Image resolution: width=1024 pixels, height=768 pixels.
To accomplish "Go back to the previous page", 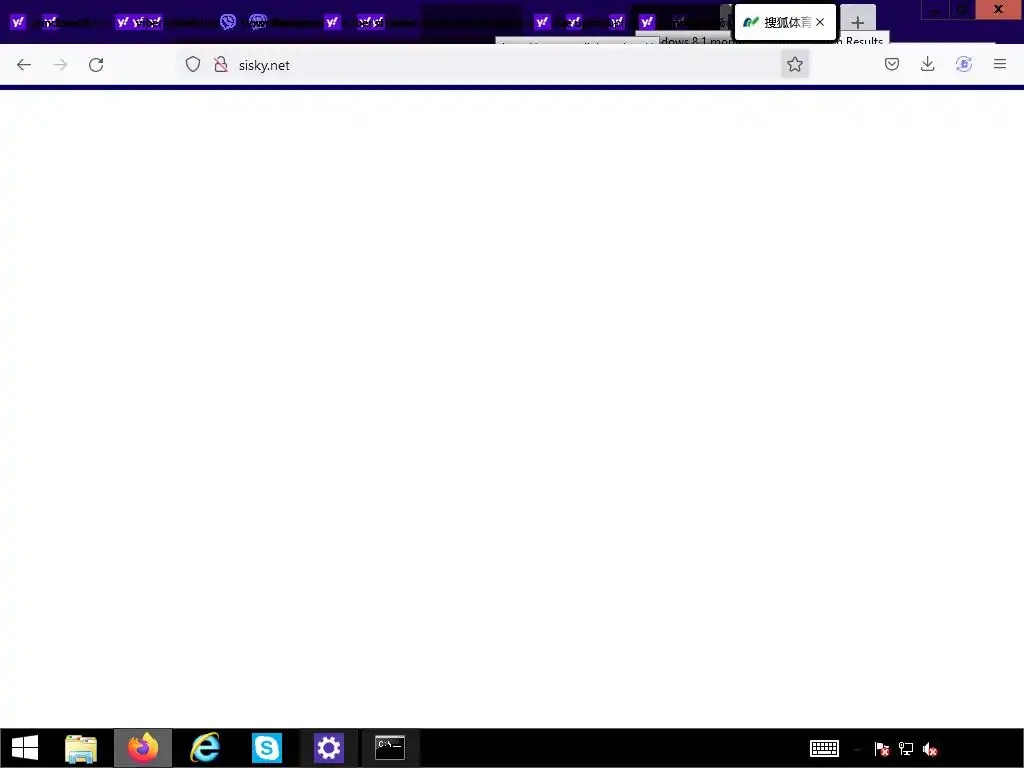I will click(x=24, y=65).
